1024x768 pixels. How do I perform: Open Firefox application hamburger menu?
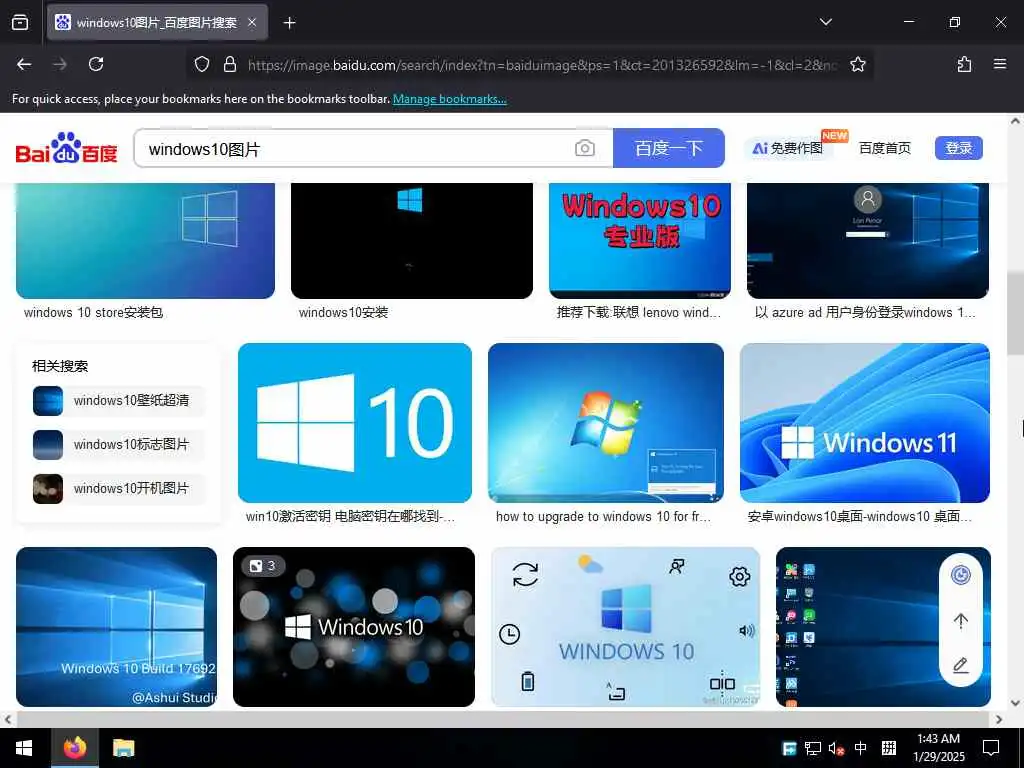pos(1000,64)
